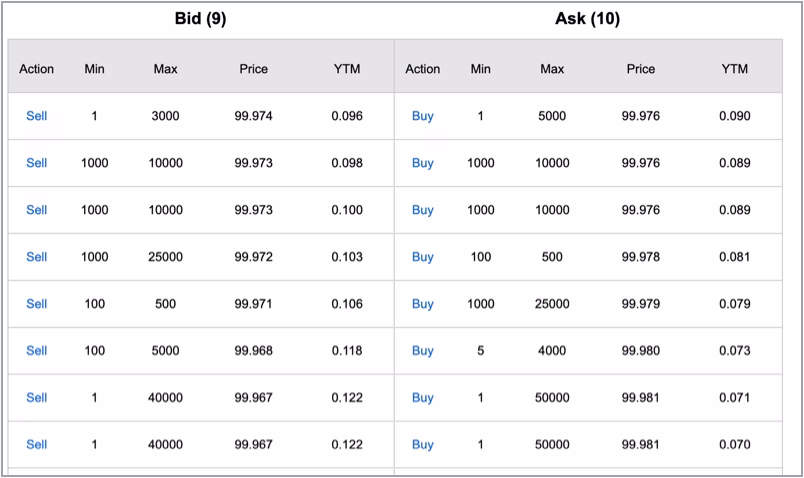804x478 pixels.
Task: Click Buy on the ask with YTM 0.071
Action: click(x=422, y=398)
